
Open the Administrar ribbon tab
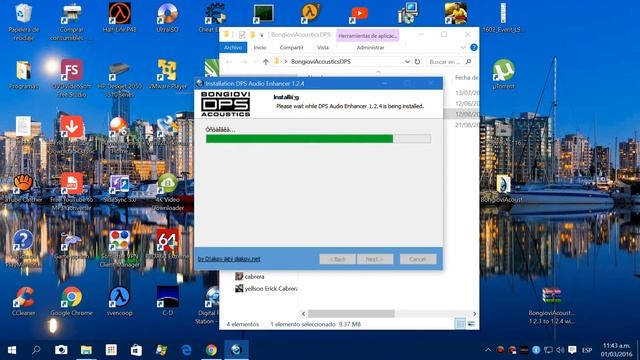[x=370, y=47]
